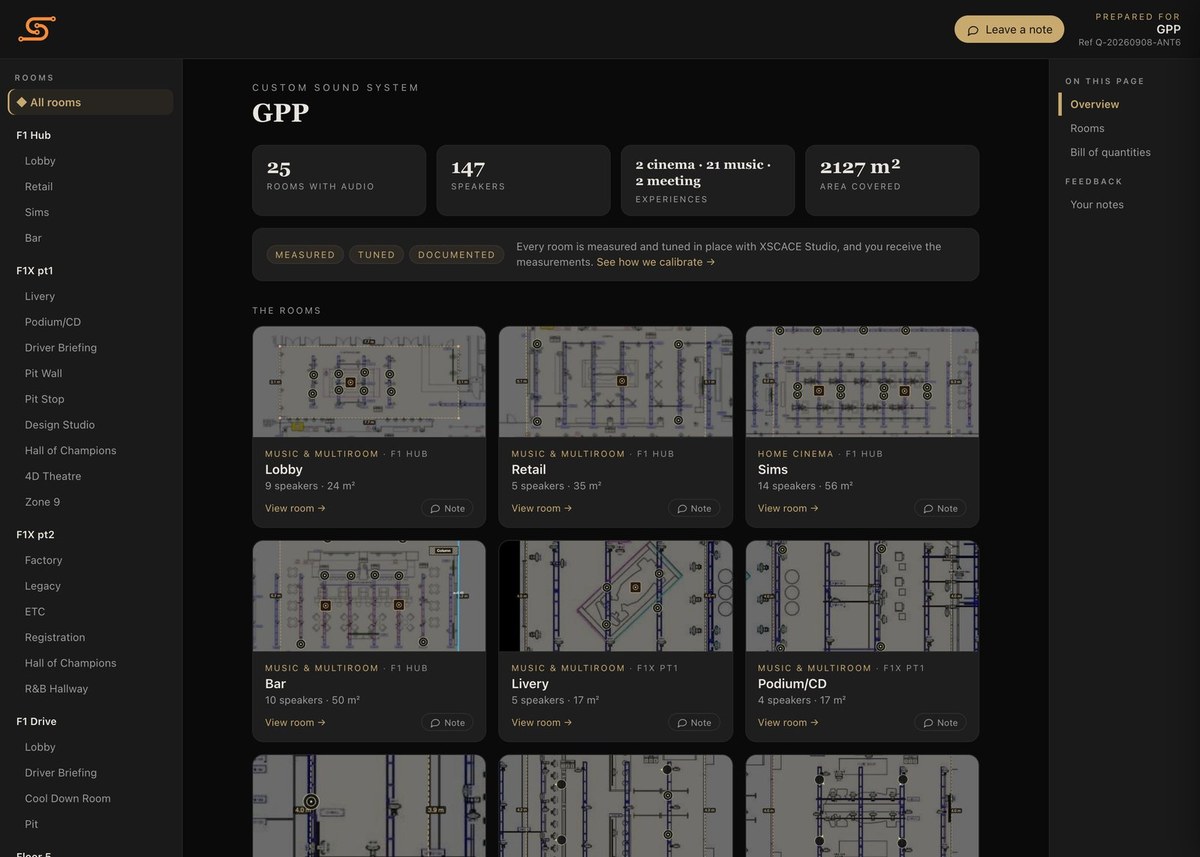The height and width of the screenshot is (857, 1200).
Task: Click the Ref Q-20260908-ANT6 text
Action: coord(1129,43)
